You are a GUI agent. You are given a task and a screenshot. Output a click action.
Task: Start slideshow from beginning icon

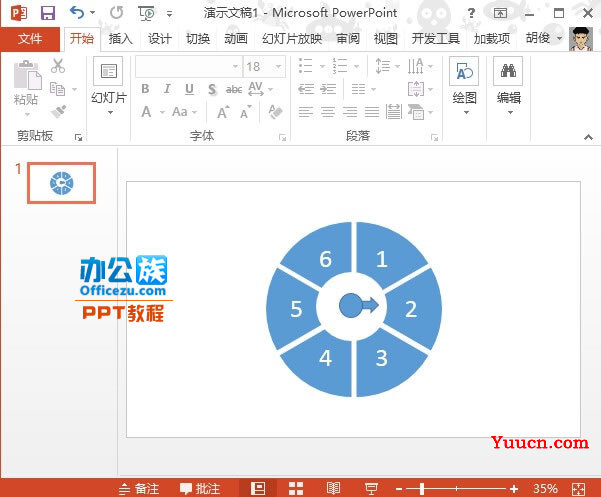[146, 14]
